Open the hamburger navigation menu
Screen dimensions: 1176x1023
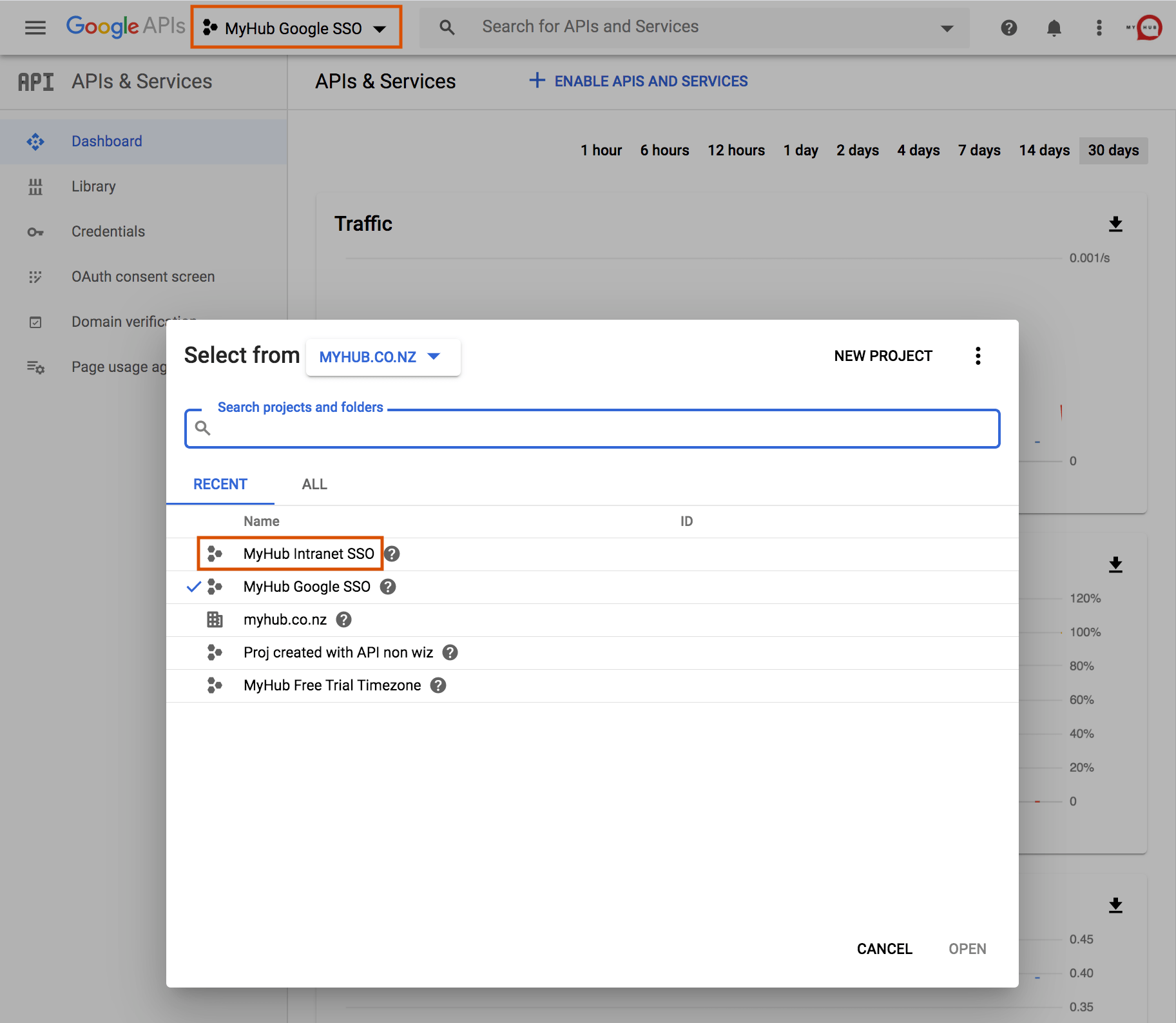tap(35, 28)
